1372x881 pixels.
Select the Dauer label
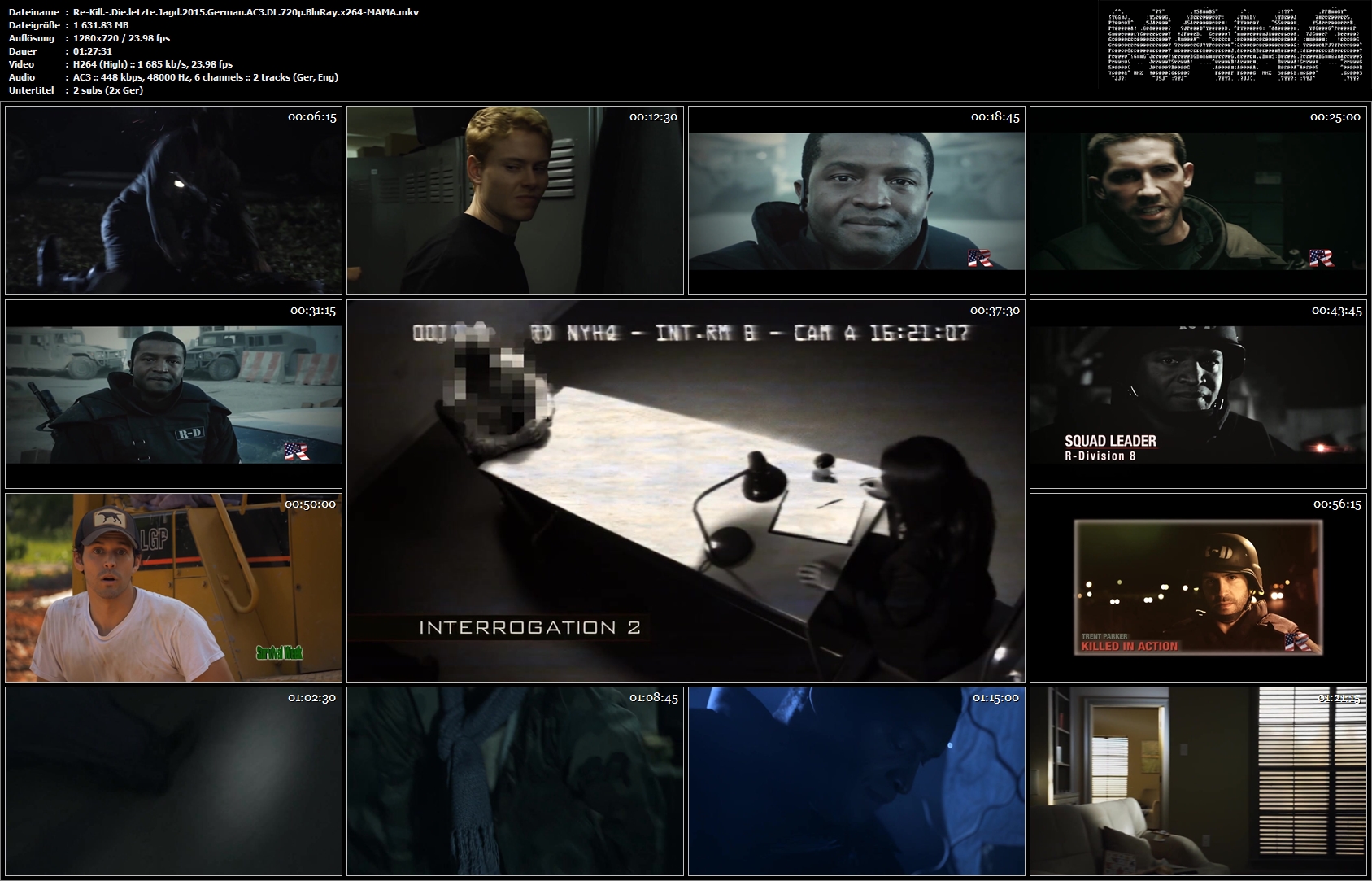coord(22,51)
